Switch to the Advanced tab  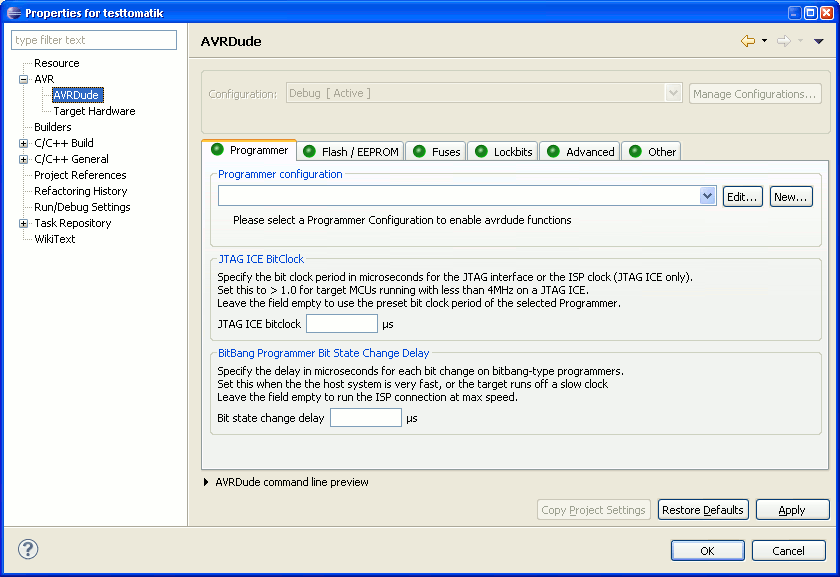coord(580,152)
